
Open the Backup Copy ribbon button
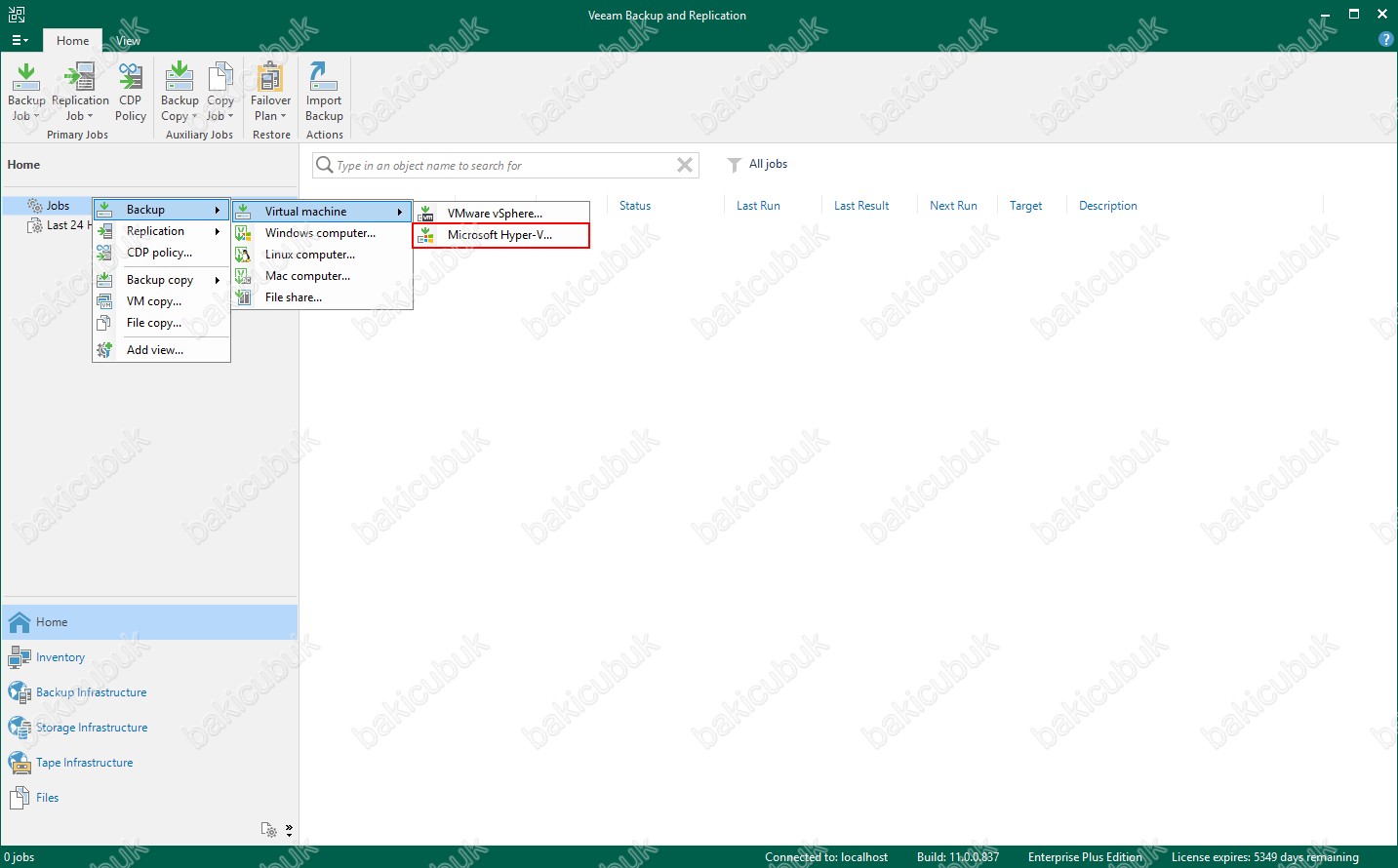click(180, 92)
